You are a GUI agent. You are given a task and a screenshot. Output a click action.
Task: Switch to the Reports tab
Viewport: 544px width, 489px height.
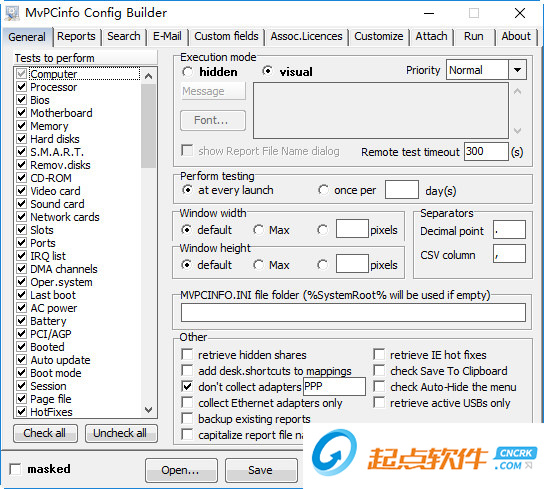tap(76, 36)
